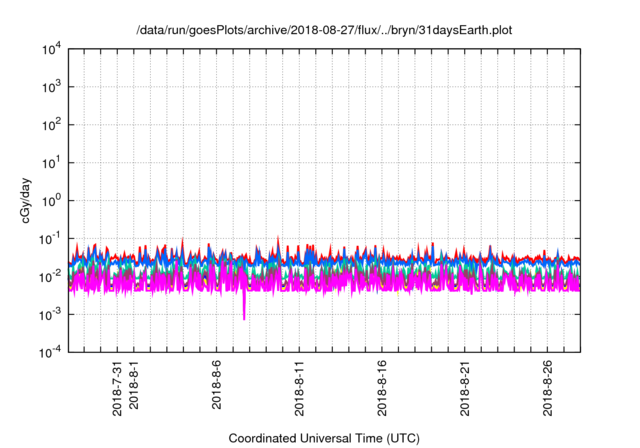640x448 pixels.
Task: Select the 2018-8-6 date tick label
Action: pyautogui.click(x=217, y=386)
